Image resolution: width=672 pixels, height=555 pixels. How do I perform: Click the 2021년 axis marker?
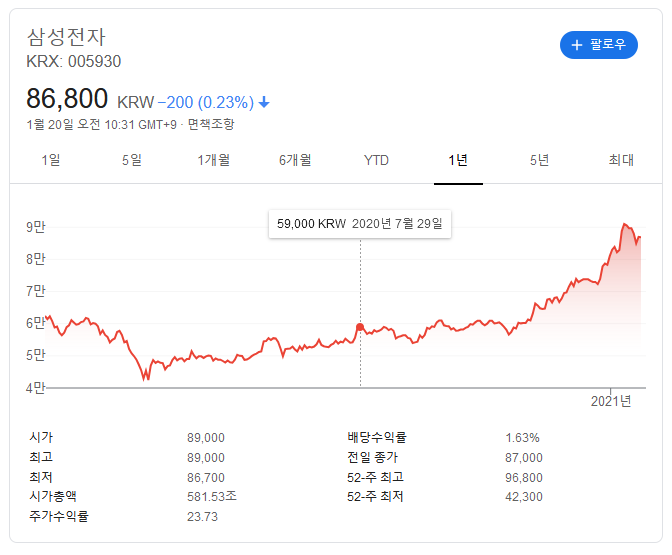point(611,401)
